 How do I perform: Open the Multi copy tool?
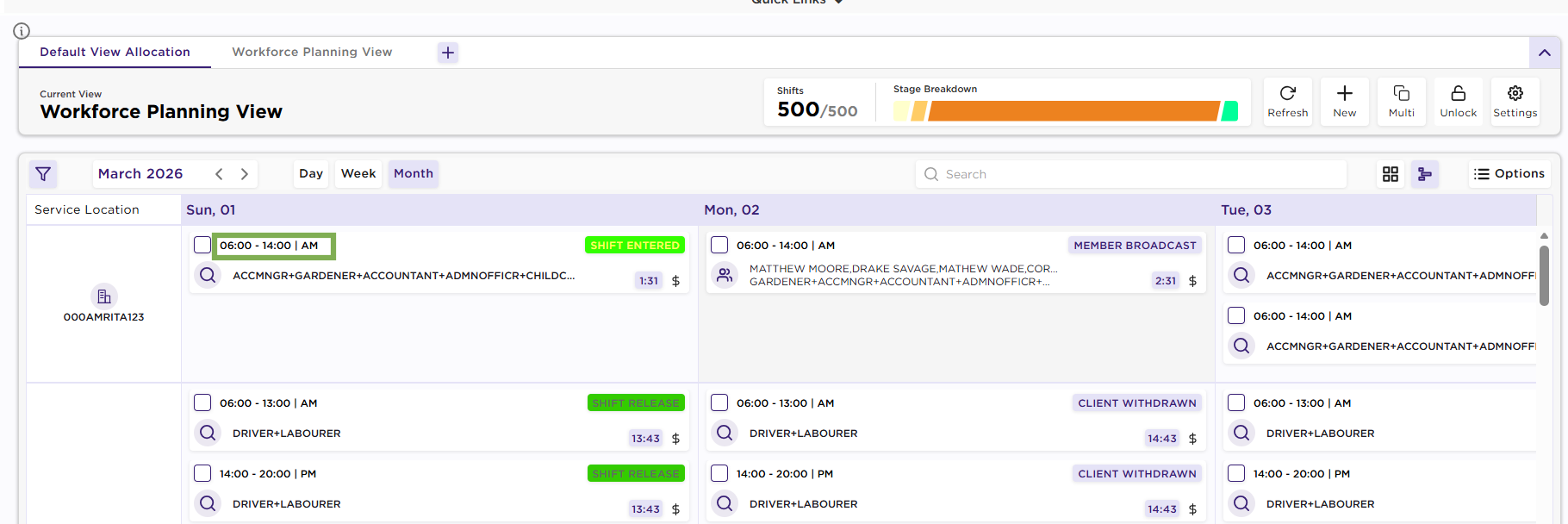pyautogui.click(x=1401, y=101)
